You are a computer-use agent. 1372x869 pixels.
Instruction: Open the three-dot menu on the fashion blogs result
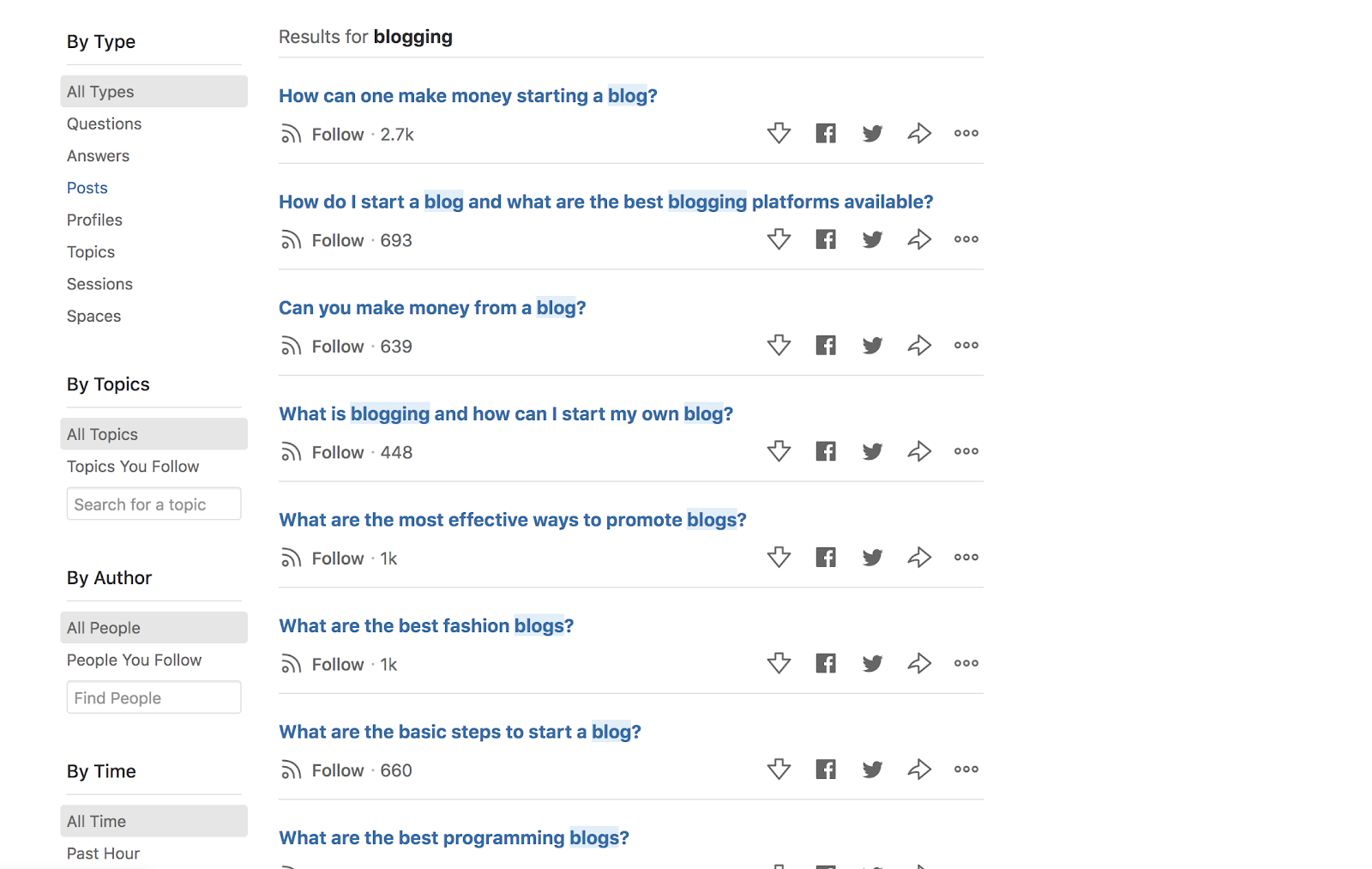(x=966, y=662)
